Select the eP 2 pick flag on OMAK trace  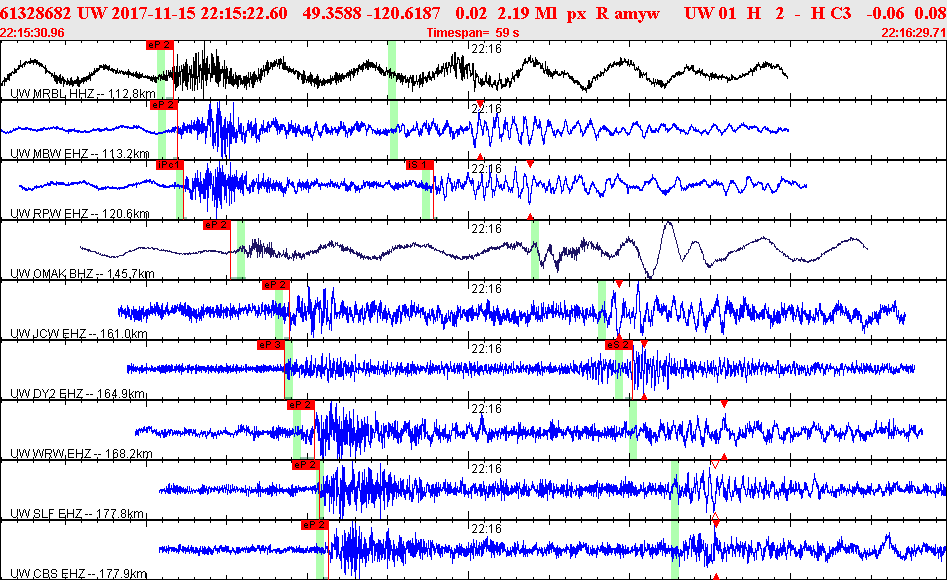[217, 225]
